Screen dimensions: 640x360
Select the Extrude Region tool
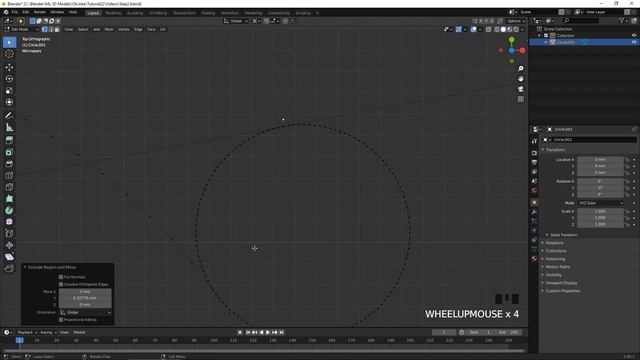(x=9, y=140)
